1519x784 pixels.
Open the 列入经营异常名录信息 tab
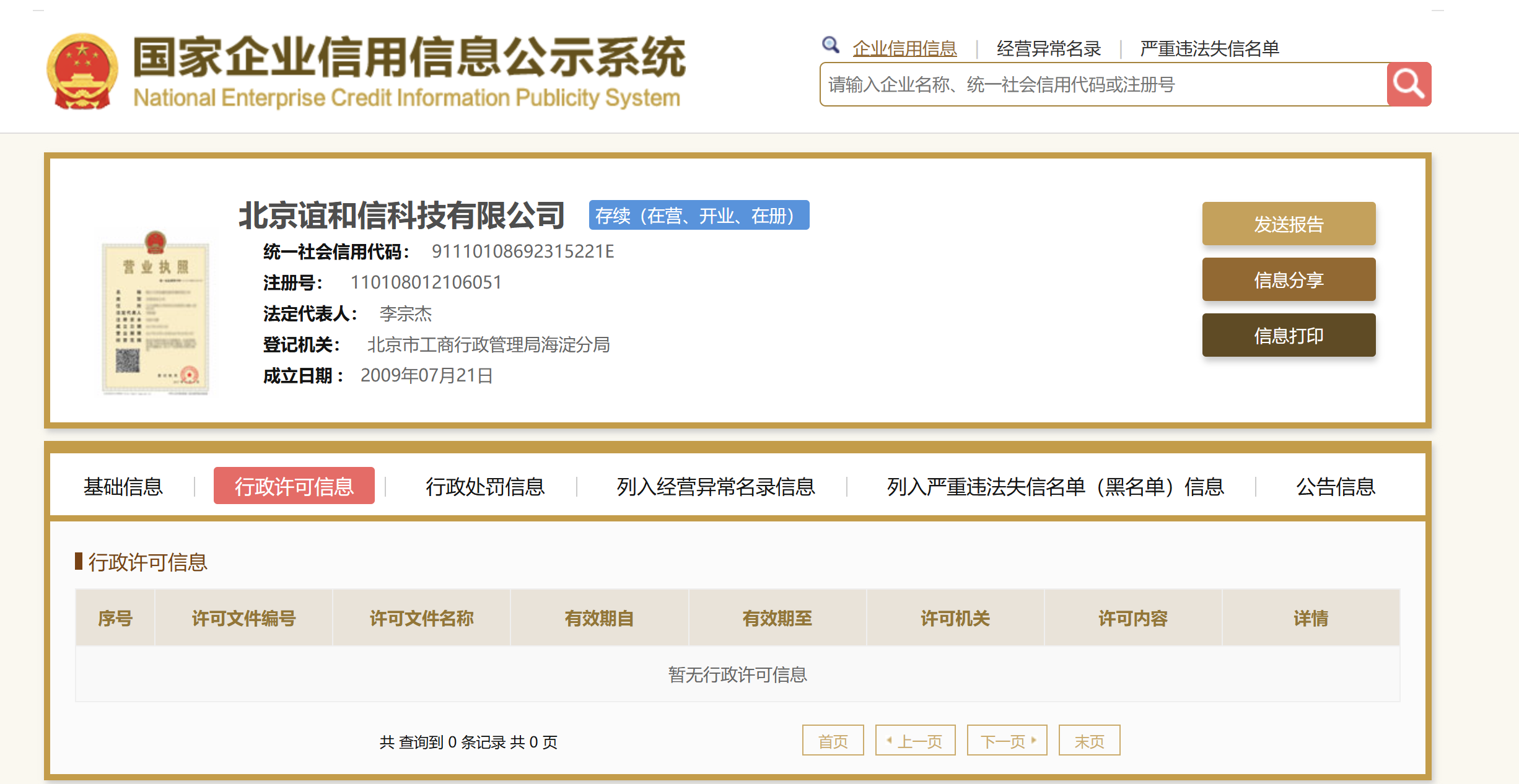(716, 487)
